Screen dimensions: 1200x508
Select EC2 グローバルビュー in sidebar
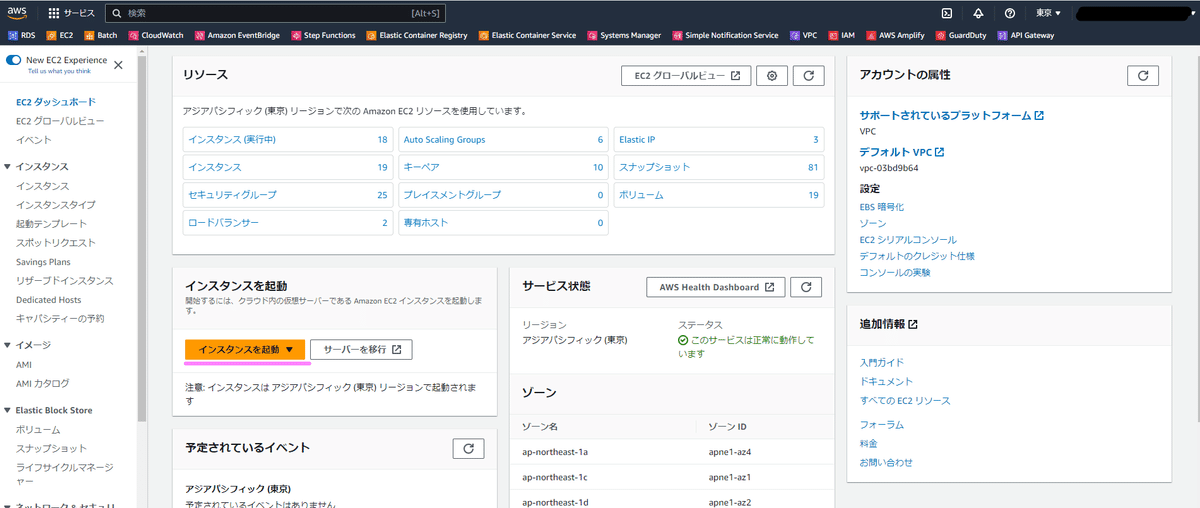(x=60, y=121)
